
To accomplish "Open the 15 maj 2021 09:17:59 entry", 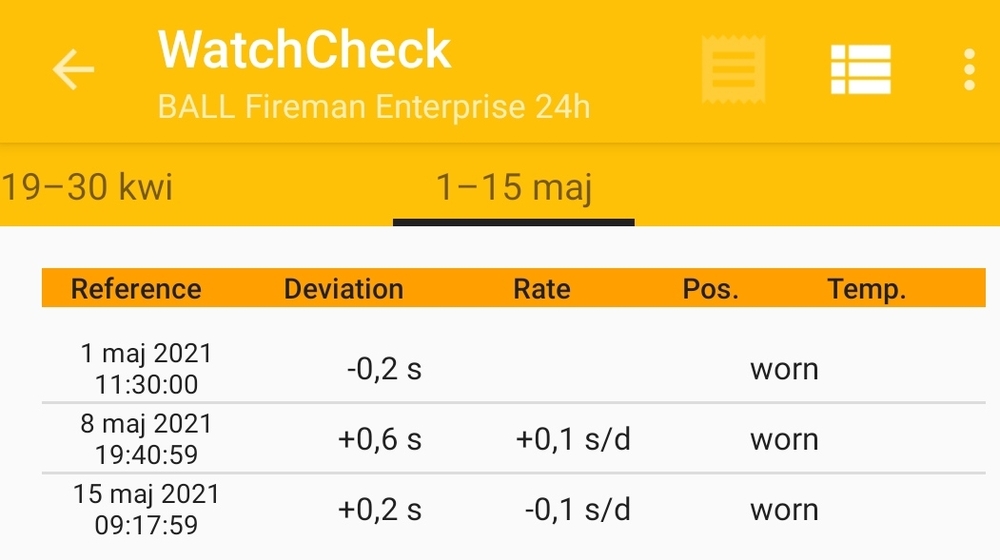I will (146, 509).
